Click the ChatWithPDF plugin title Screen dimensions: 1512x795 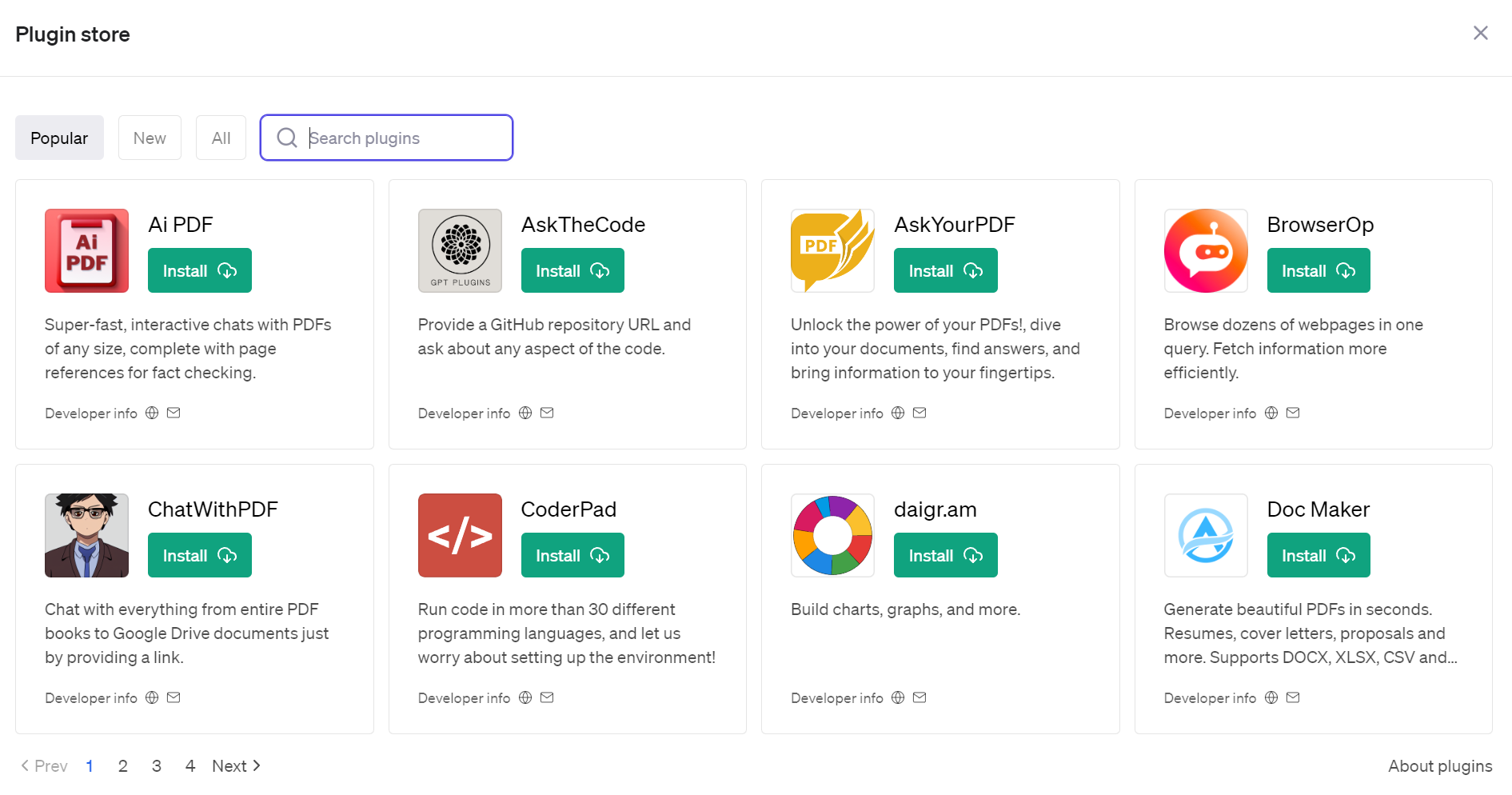pos(213,509)
